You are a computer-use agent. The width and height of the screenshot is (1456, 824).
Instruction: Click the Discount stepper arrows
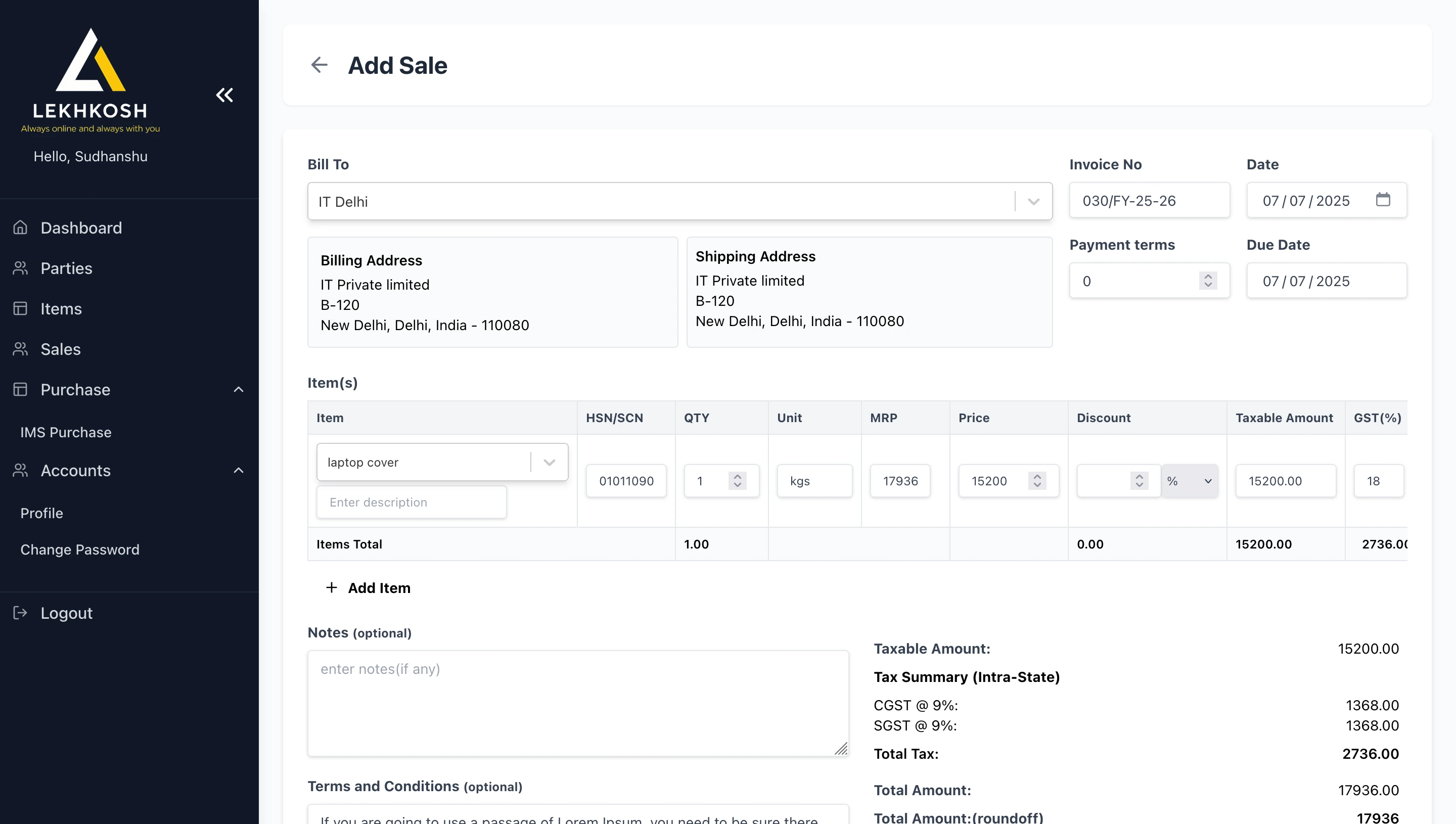1139,481
